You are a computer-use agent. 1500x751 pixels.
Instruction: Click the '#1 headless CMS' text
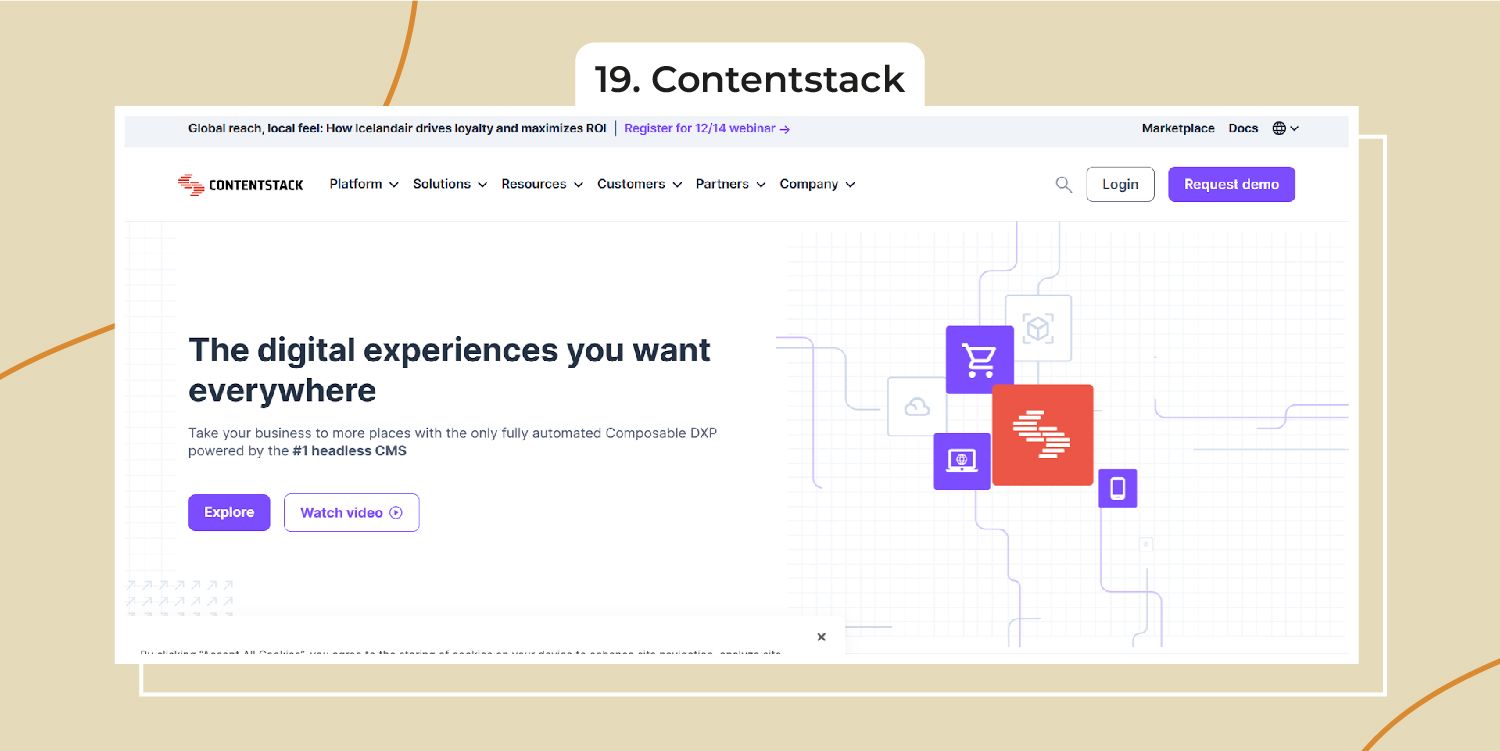(x=349, y=451)
